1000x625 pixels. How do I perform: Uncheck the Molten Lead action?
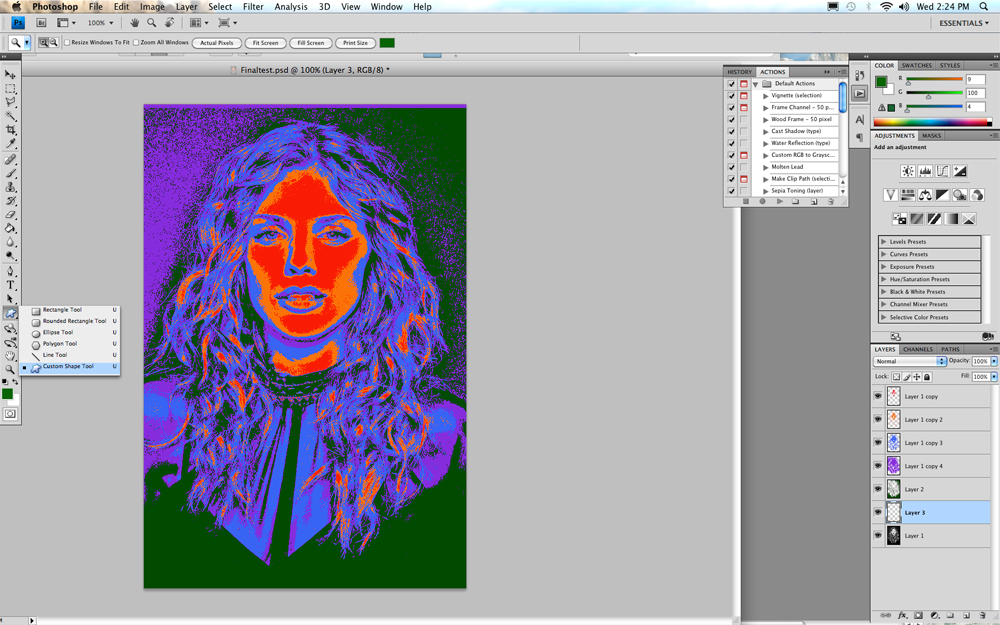point(732,167)
